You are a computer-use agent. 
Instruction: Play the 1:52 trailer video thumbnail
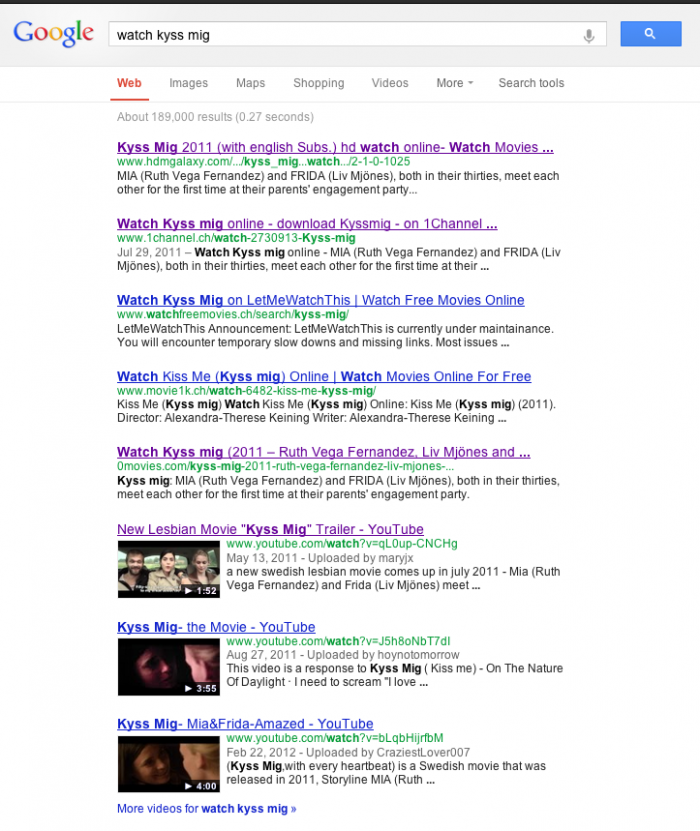pyautogui.click(x=169, y=569)
